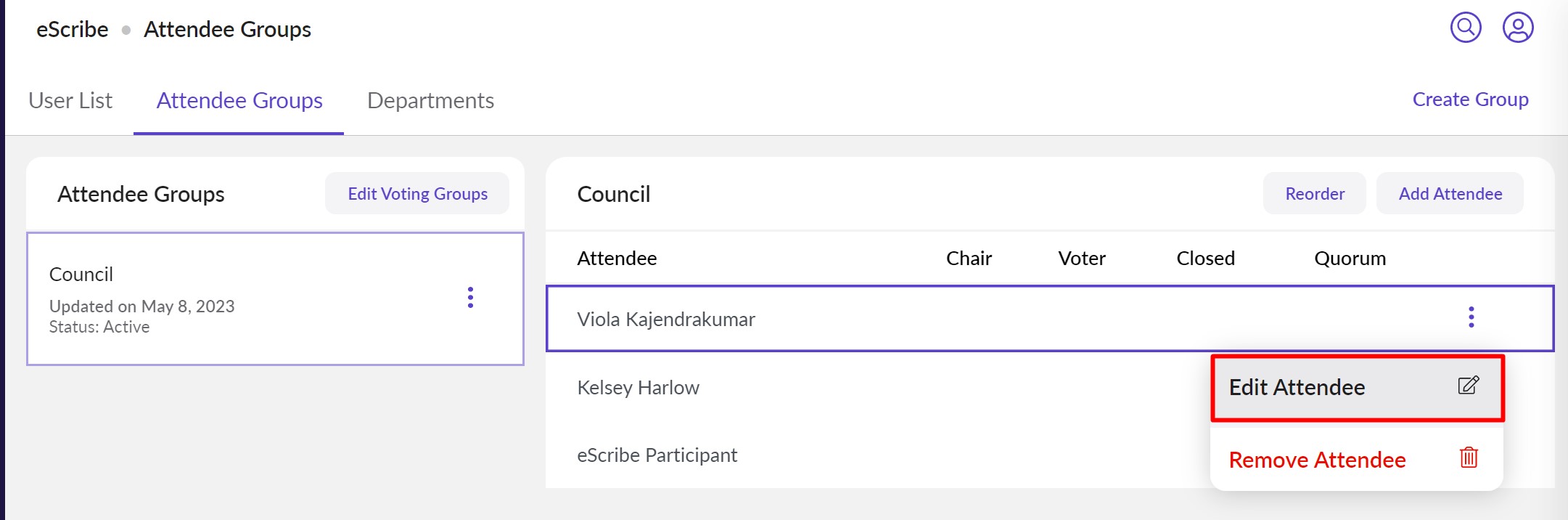The height and width of the screenshot is (520, 1568).
Task: Open the user profile icon
Action: 1518,28
